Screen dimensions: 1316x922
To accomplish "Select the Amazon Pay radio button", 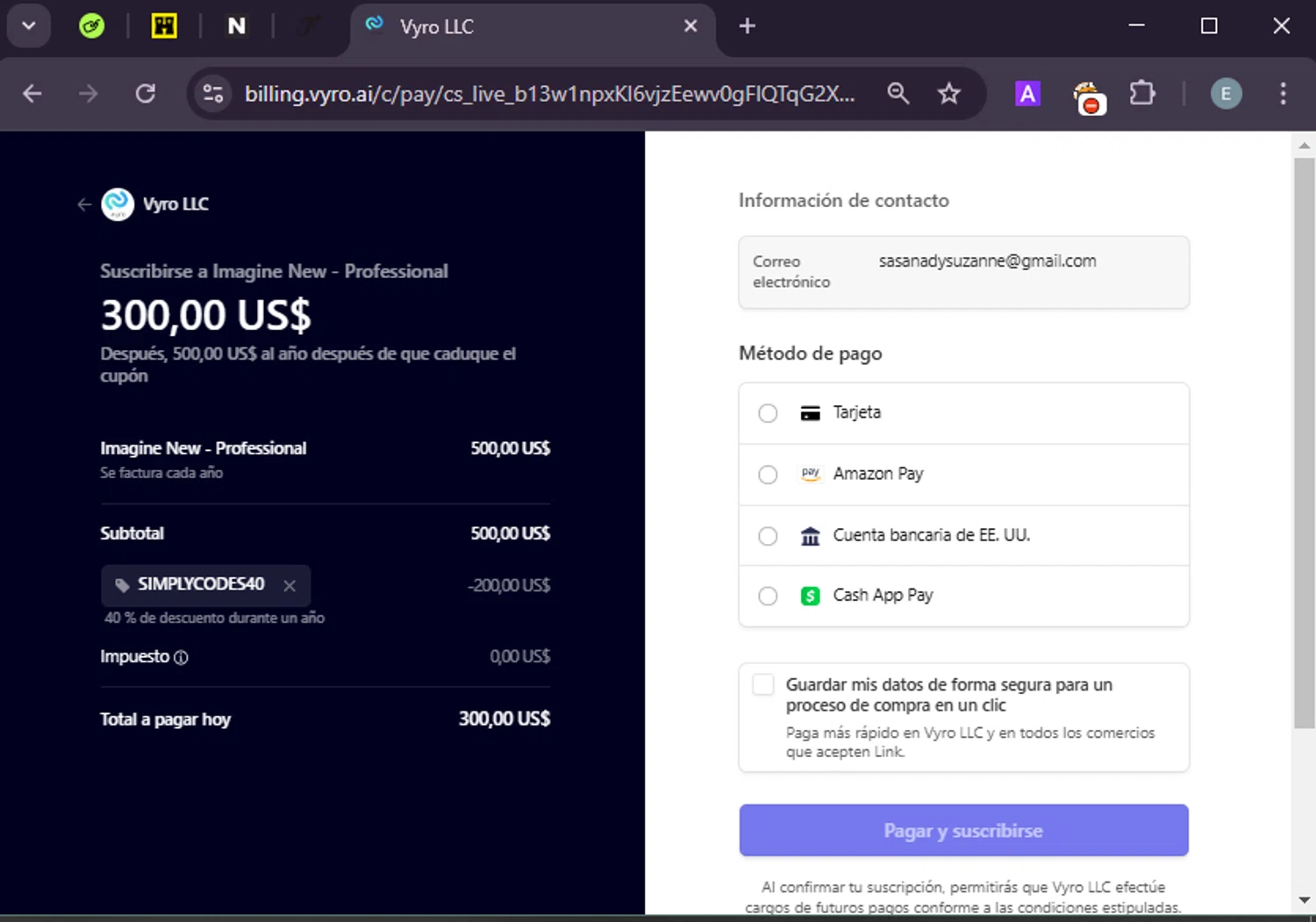I will 768,475.
